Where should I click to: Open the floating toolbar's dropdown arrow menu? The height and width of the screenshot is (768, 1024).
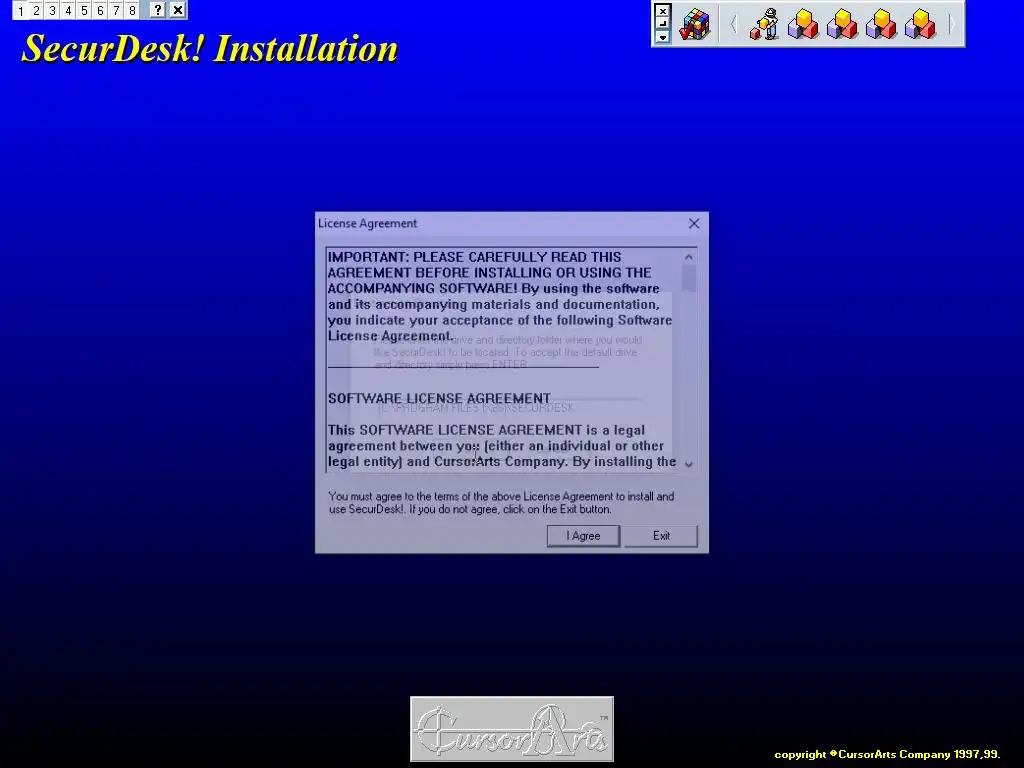coord(662,37)
